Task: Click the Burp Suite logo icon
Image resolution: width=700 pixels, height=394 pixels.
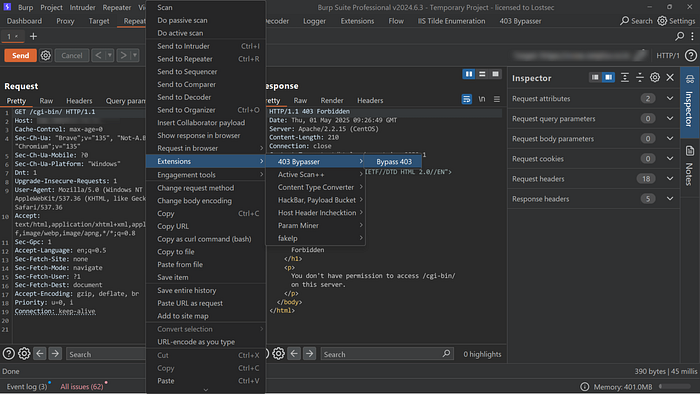Action: [x=7, y=7]
